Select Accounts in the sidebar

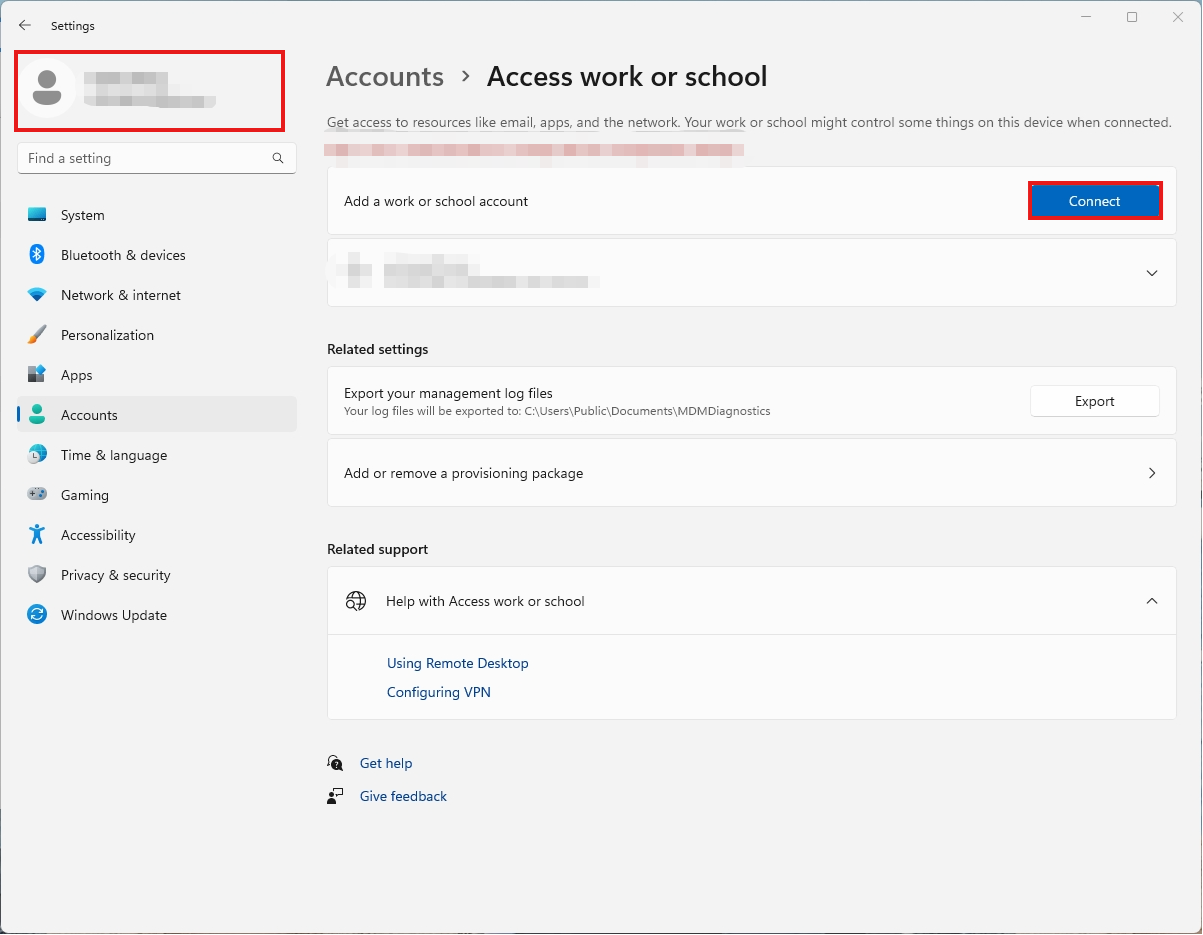[157, 415]
